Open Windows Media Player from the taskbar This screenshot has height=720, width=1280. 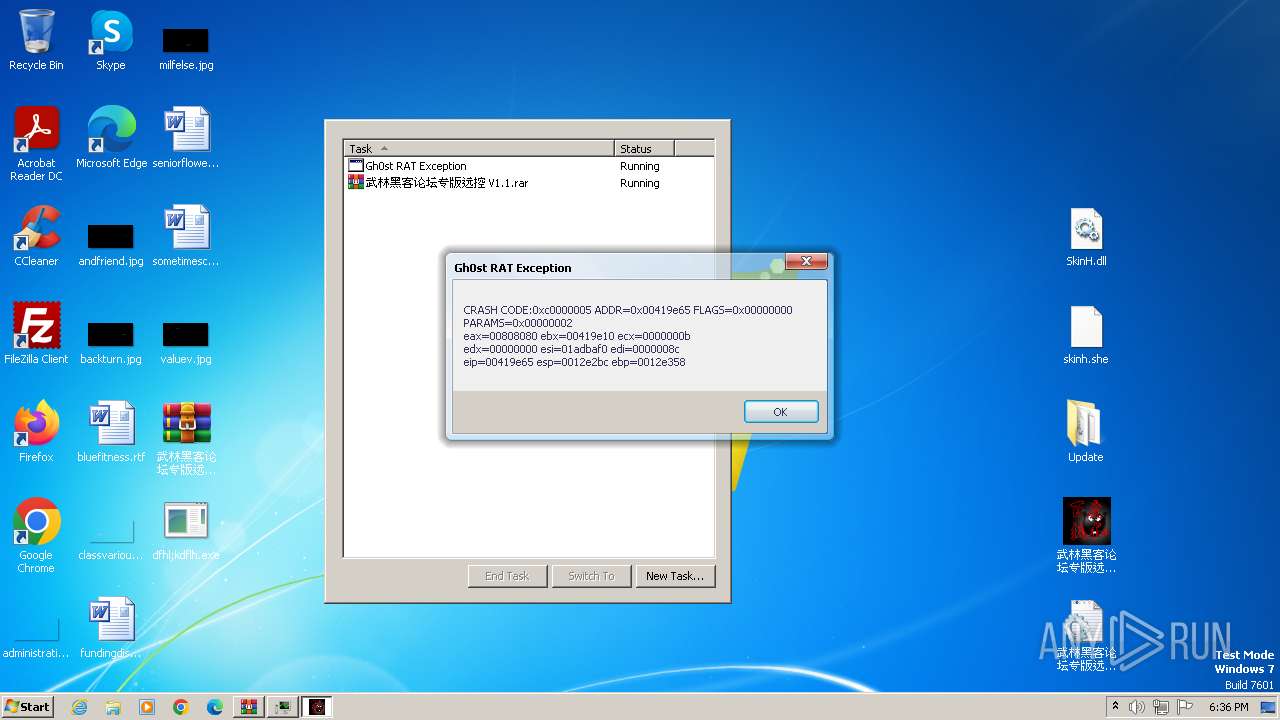(x=147, y=707)
